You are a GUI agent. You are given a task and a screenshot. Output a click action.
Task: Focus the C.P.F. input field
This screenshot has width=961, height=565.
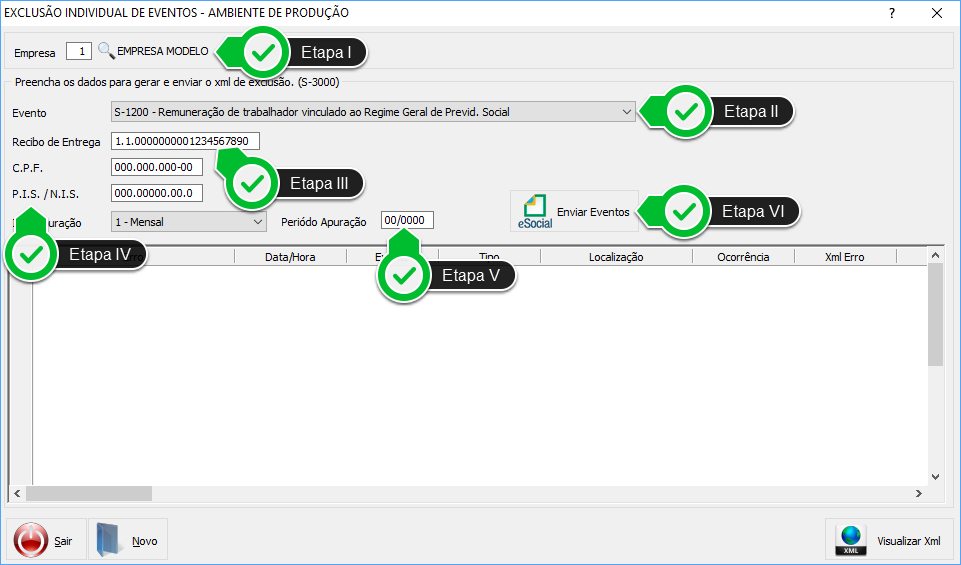[x=157, y=167]
